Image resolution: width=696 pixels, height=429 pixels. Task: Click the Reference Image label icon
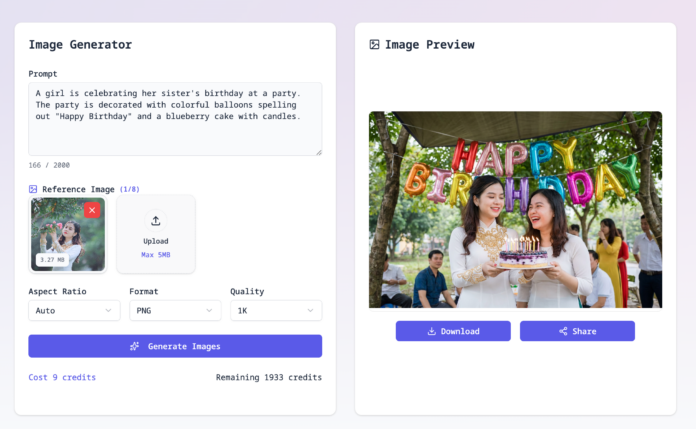(33, 189)
